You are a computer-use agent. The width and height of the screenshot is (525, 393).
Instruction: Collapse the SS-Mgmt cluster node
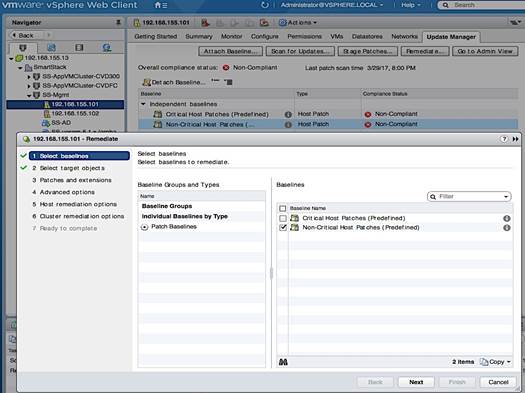pyautogui.click(x=29, y=95)
